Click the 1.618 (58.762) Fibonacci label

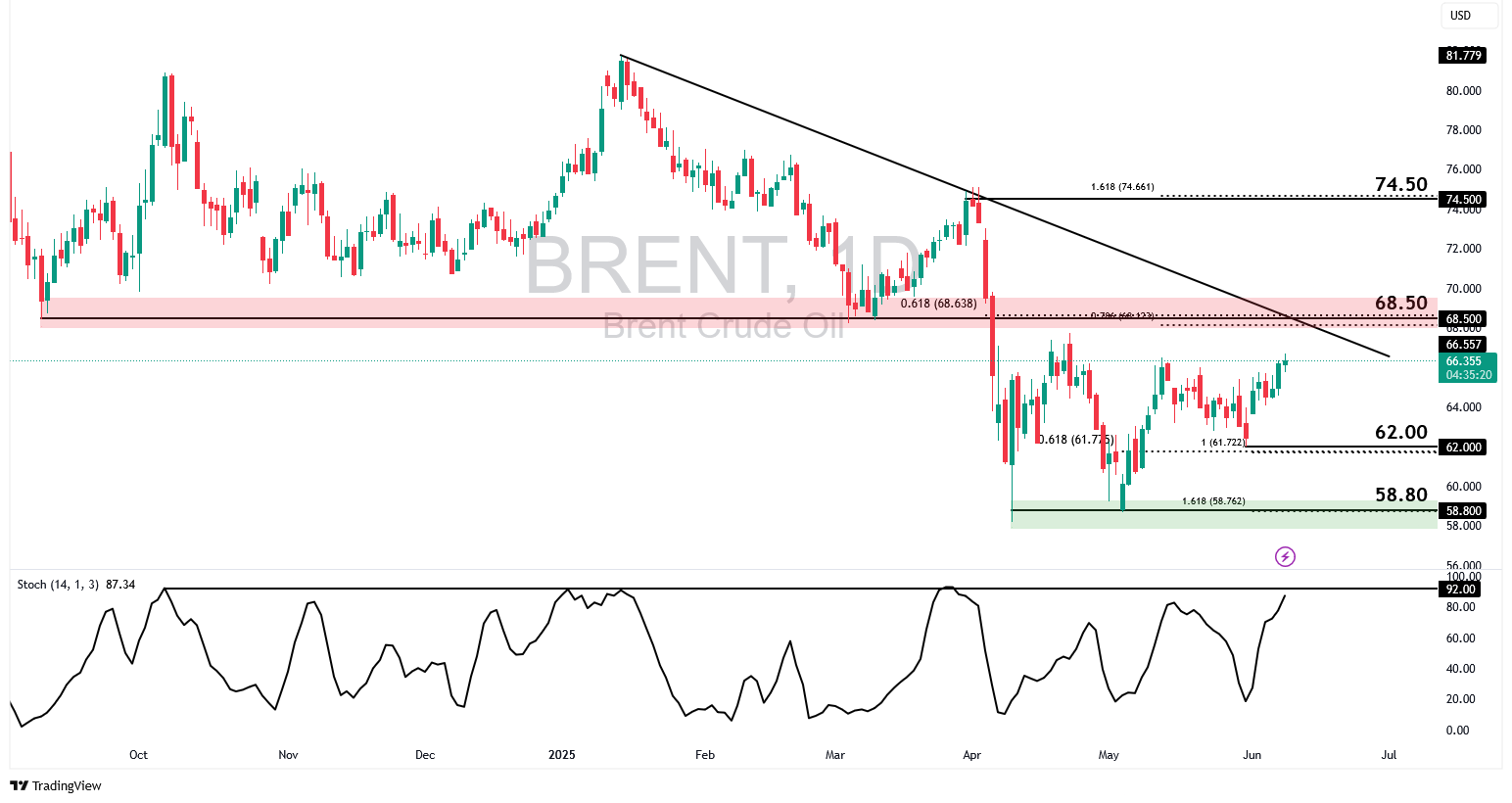pyautogui.click(x=1213, y=501)
